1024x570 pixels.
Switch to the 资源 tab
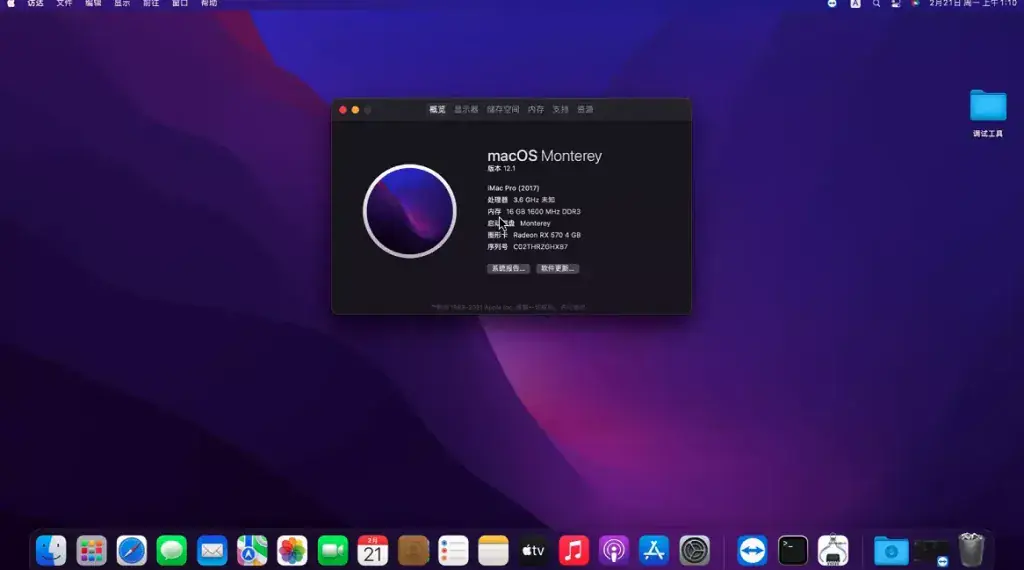point(585,110)
